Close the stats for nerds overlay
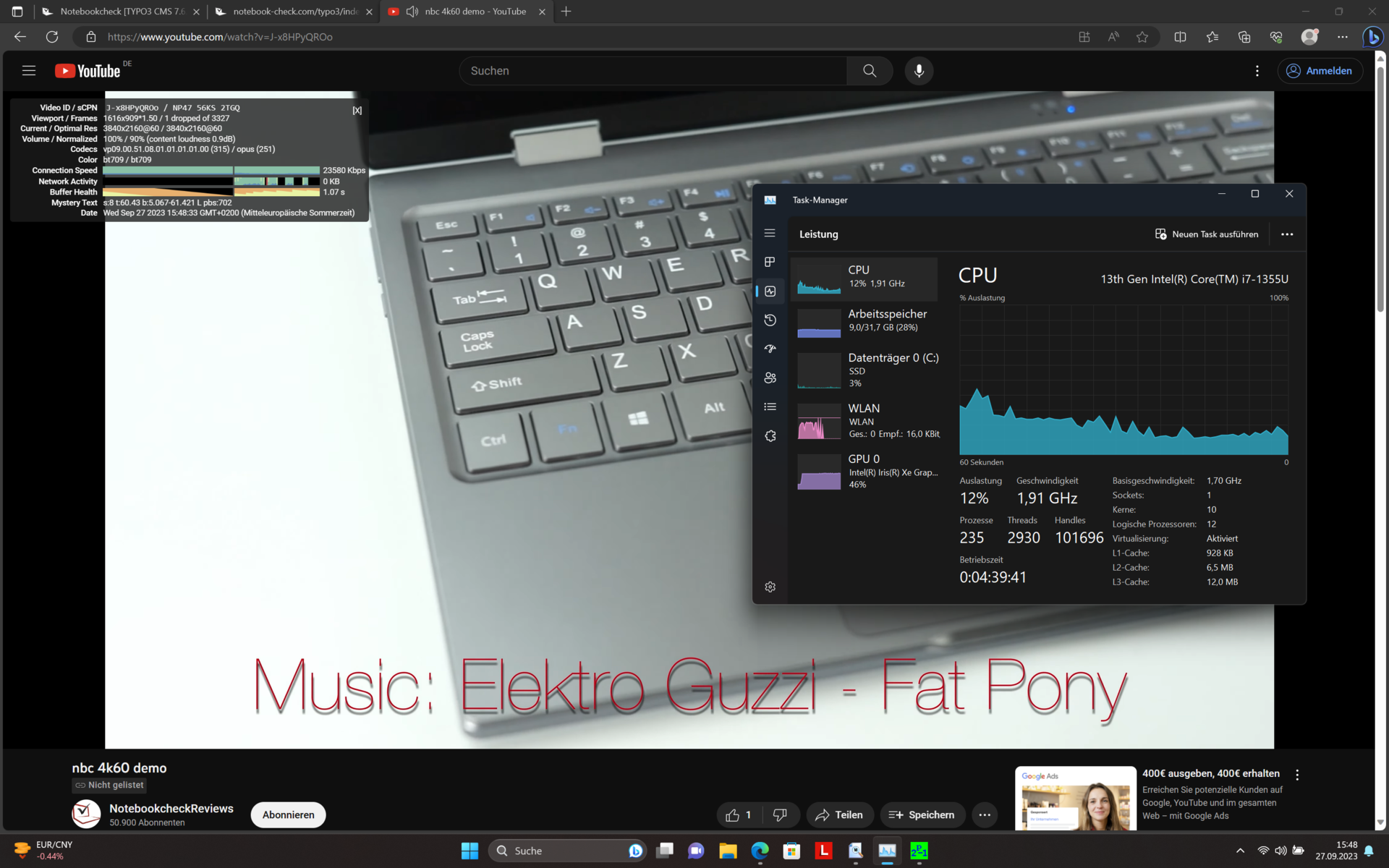Viewport: 1389px width, 868px height. tap(357, 110)
